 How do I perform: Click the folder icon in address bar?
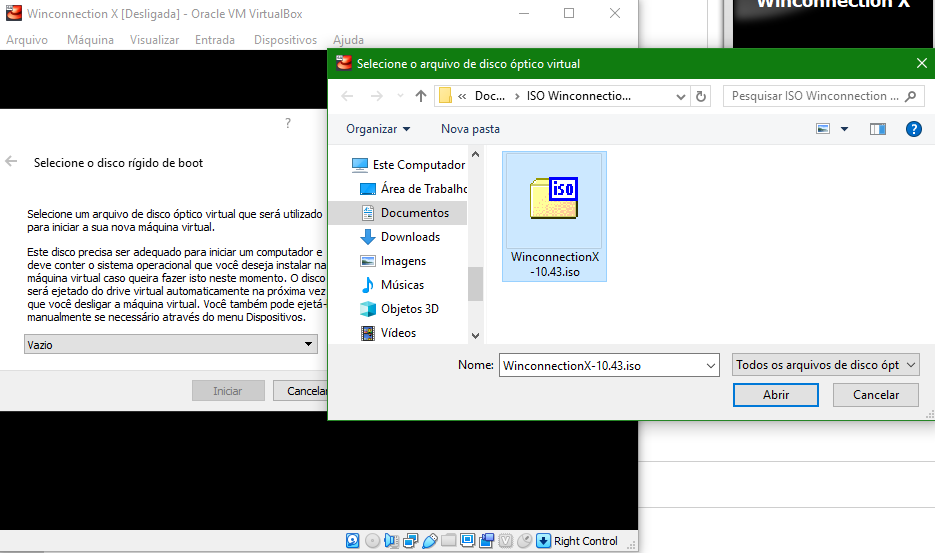point(445,96)
